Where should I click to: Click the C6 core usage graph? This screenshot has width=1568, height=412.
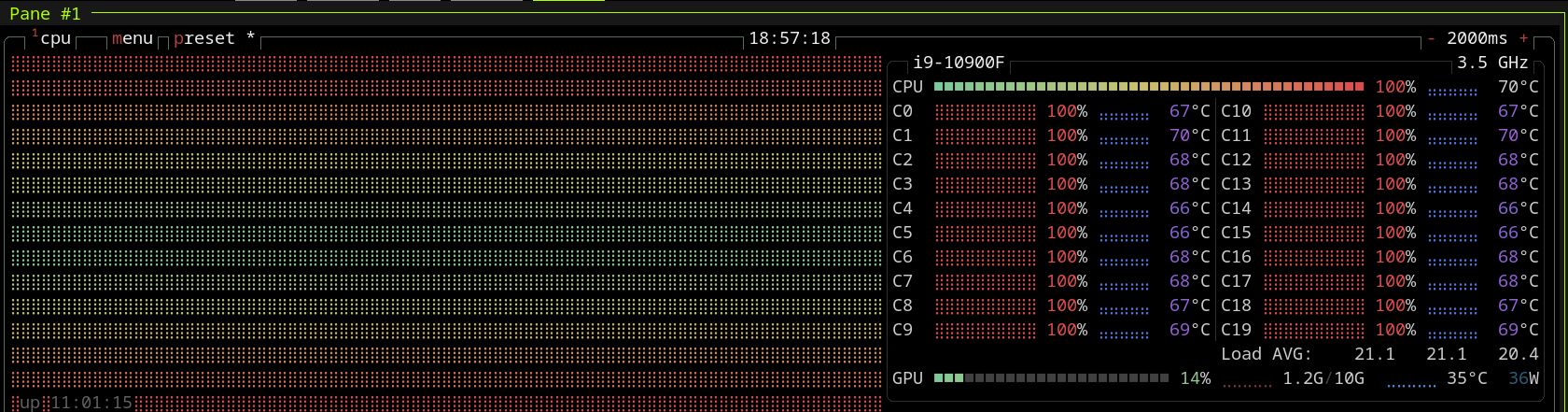pos(986,257)
